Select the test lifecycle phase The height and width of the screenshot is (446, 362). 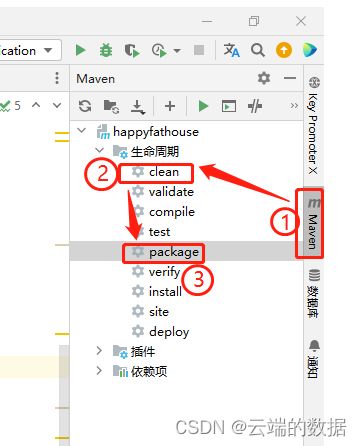[159, 232]
